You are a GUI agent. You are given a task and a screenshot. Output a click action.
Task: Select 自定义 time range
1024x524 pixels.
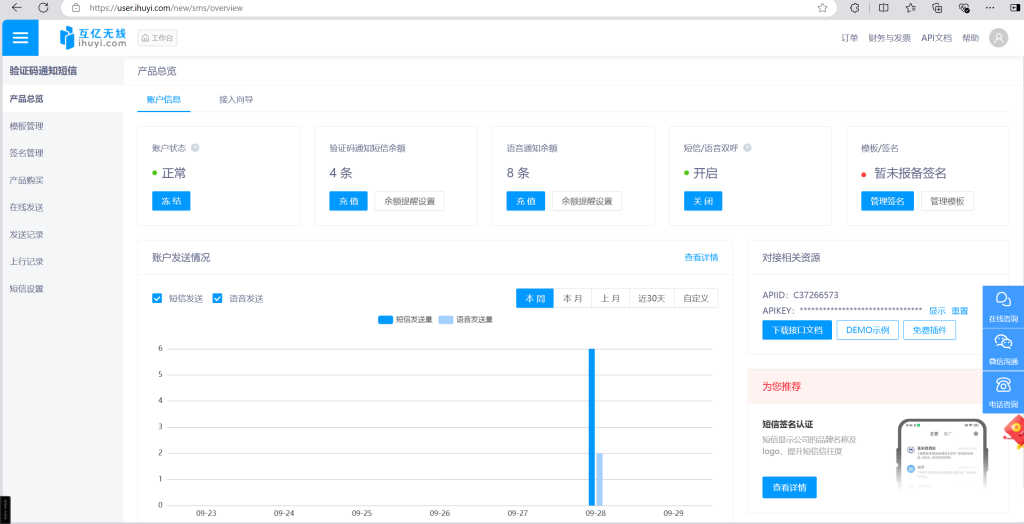(696, 298)
